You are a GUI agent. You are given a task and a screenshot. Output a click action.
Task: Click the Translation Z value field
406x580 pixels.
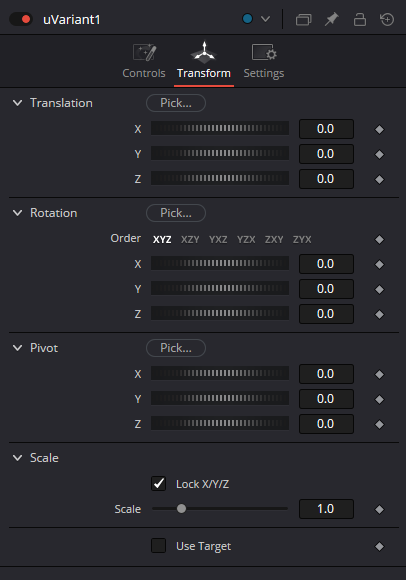326,179
